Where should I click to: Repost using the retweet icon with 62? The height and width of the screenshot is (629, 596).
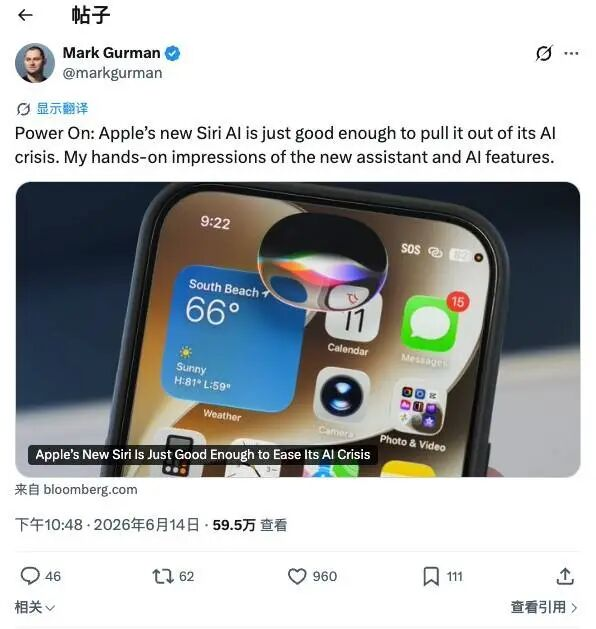pos(163,576)
